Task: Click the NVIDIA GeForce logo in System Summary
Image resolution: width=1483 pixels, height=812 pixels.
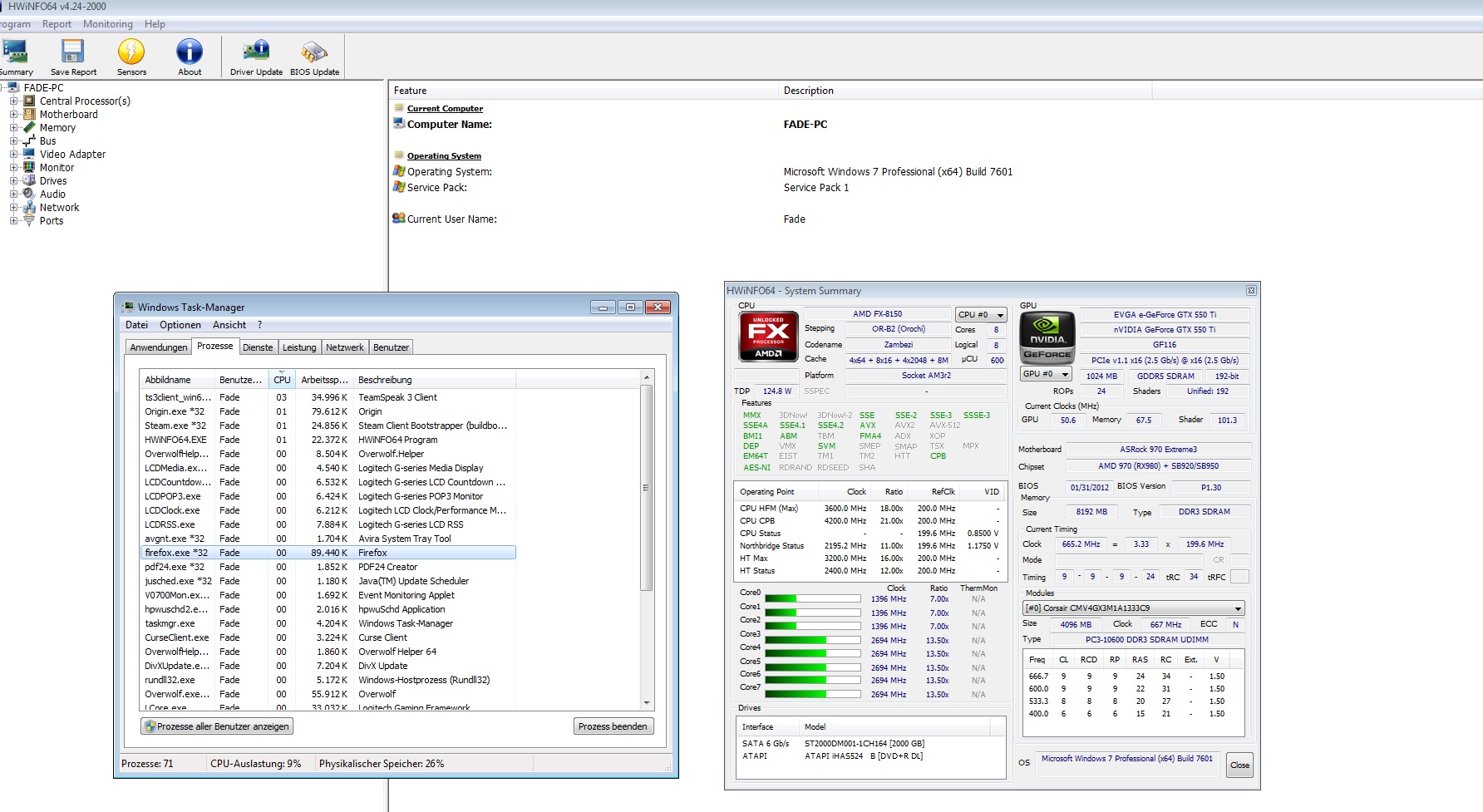Action: [1047, 337]
